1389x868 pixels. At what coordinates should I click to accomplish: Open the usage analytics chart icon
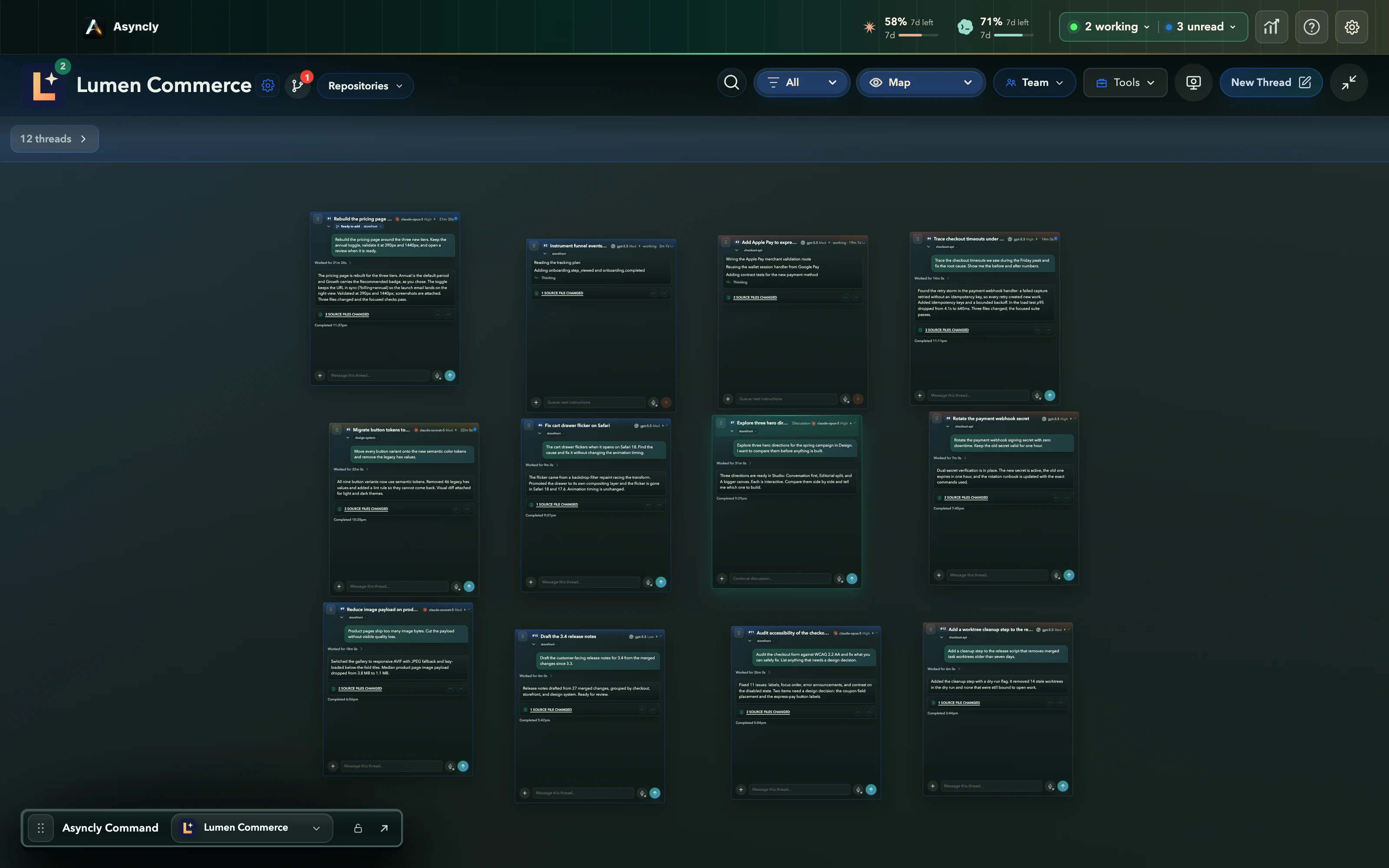[1271, 27]
